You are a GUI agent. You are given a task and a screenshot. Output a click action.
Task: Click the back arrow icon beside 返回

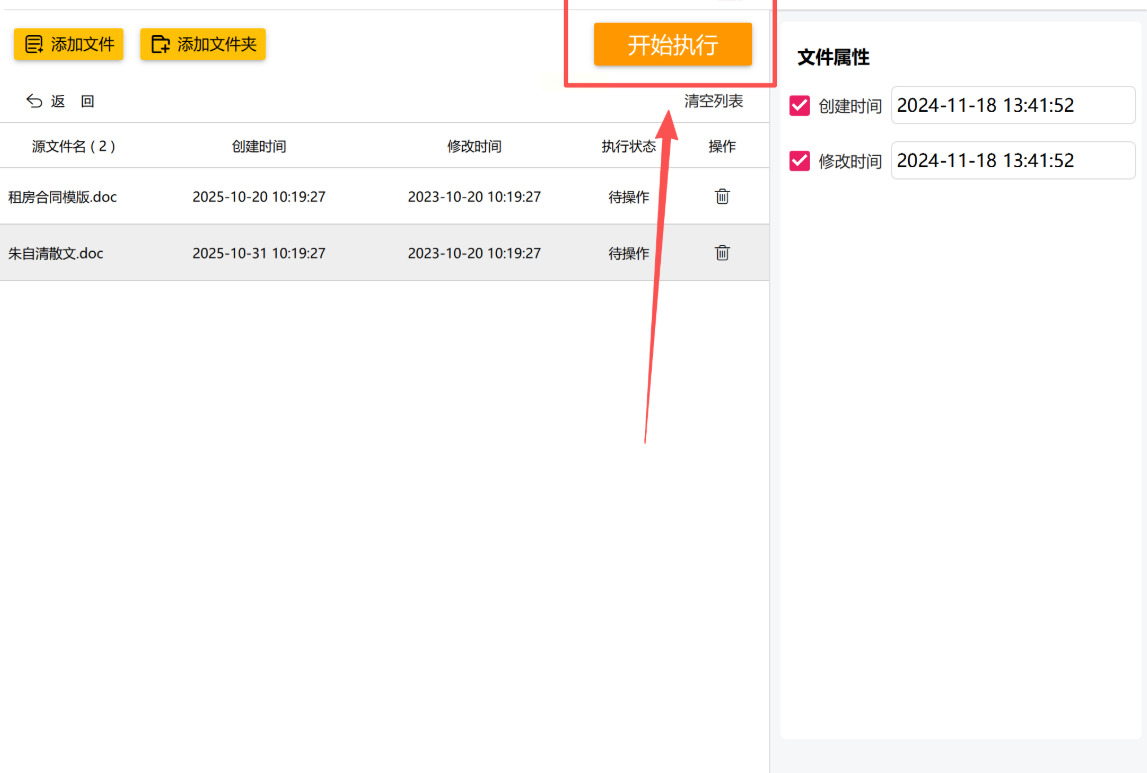pyautogui.click(x=34, y=101)
